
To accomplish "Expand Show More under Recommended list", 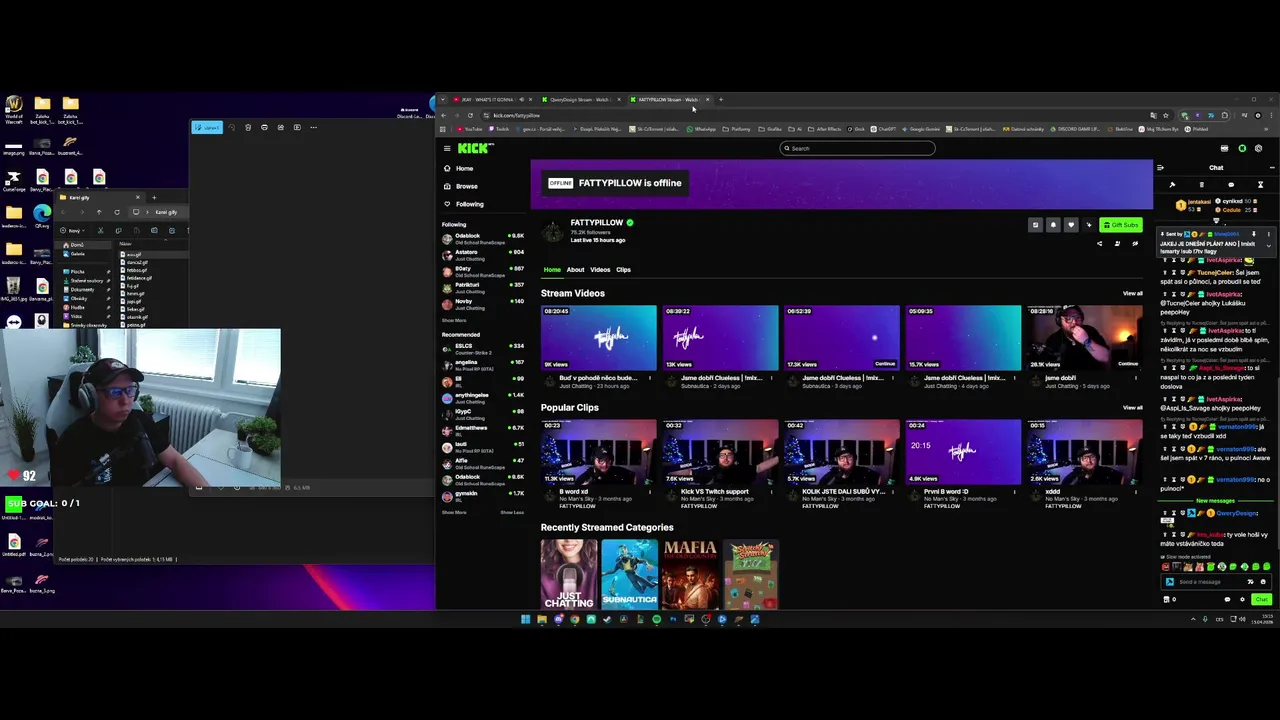I will (x=454, y=512).
